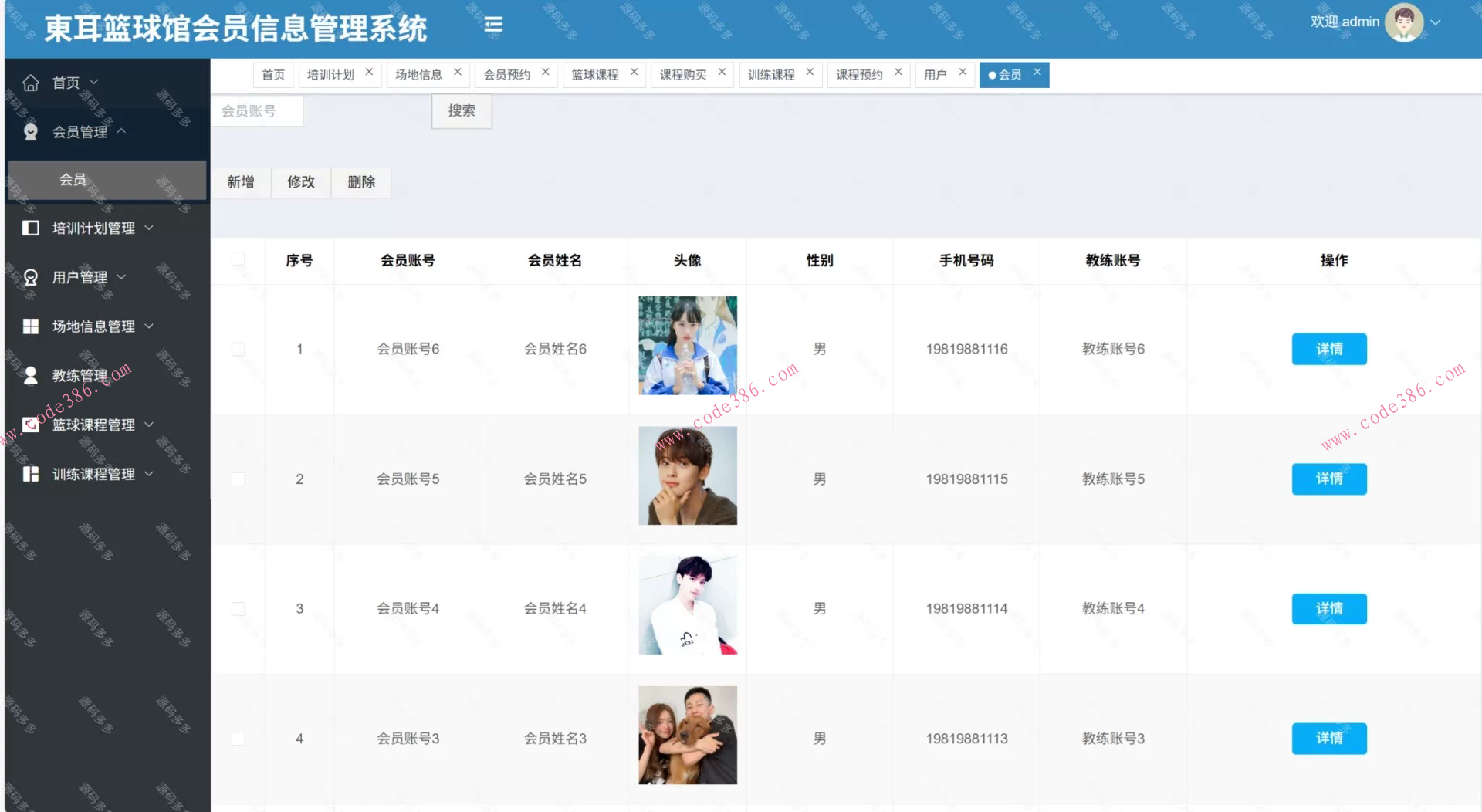
Task: Click the 篮球课程管理 sidebar icon
Action: tap(31, 425)
